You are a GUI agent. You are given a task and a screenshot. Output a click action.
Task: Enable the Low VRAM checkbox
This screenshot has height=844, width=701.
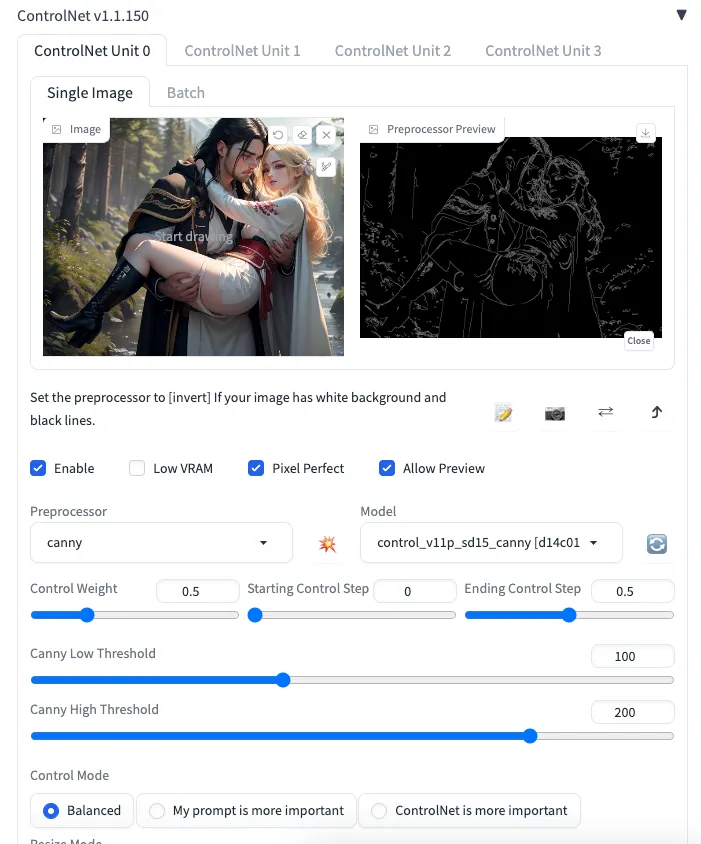(x=137, y=468)
